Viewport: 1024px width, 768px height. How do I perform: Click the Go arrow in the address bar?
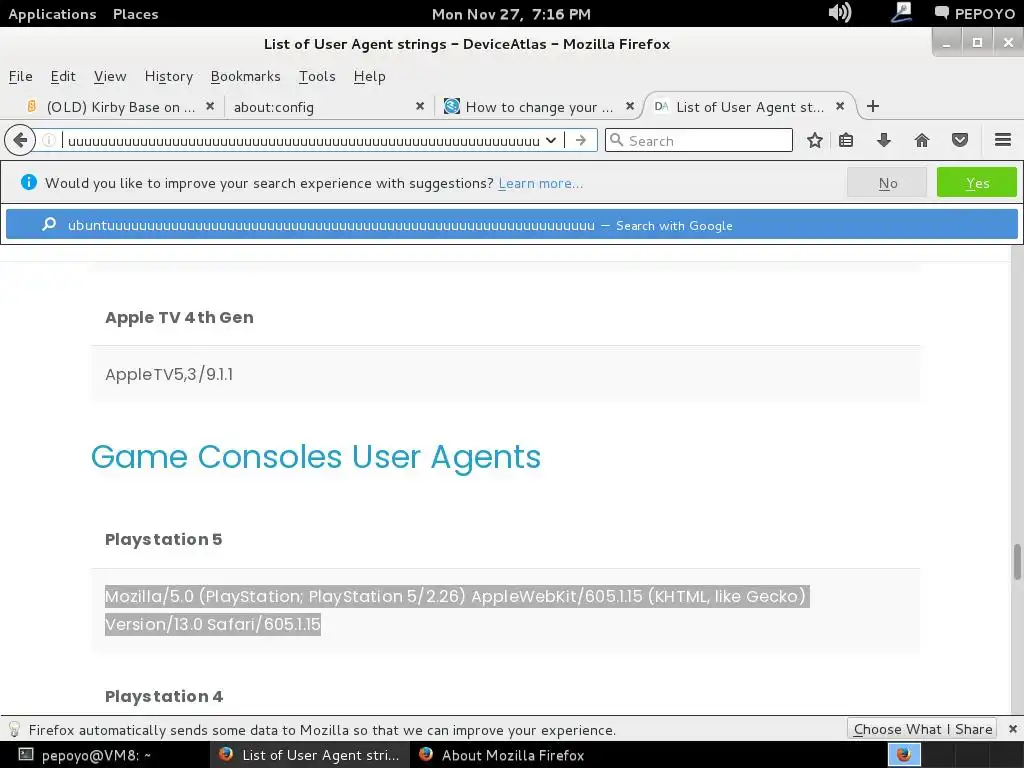click(581, 140)
